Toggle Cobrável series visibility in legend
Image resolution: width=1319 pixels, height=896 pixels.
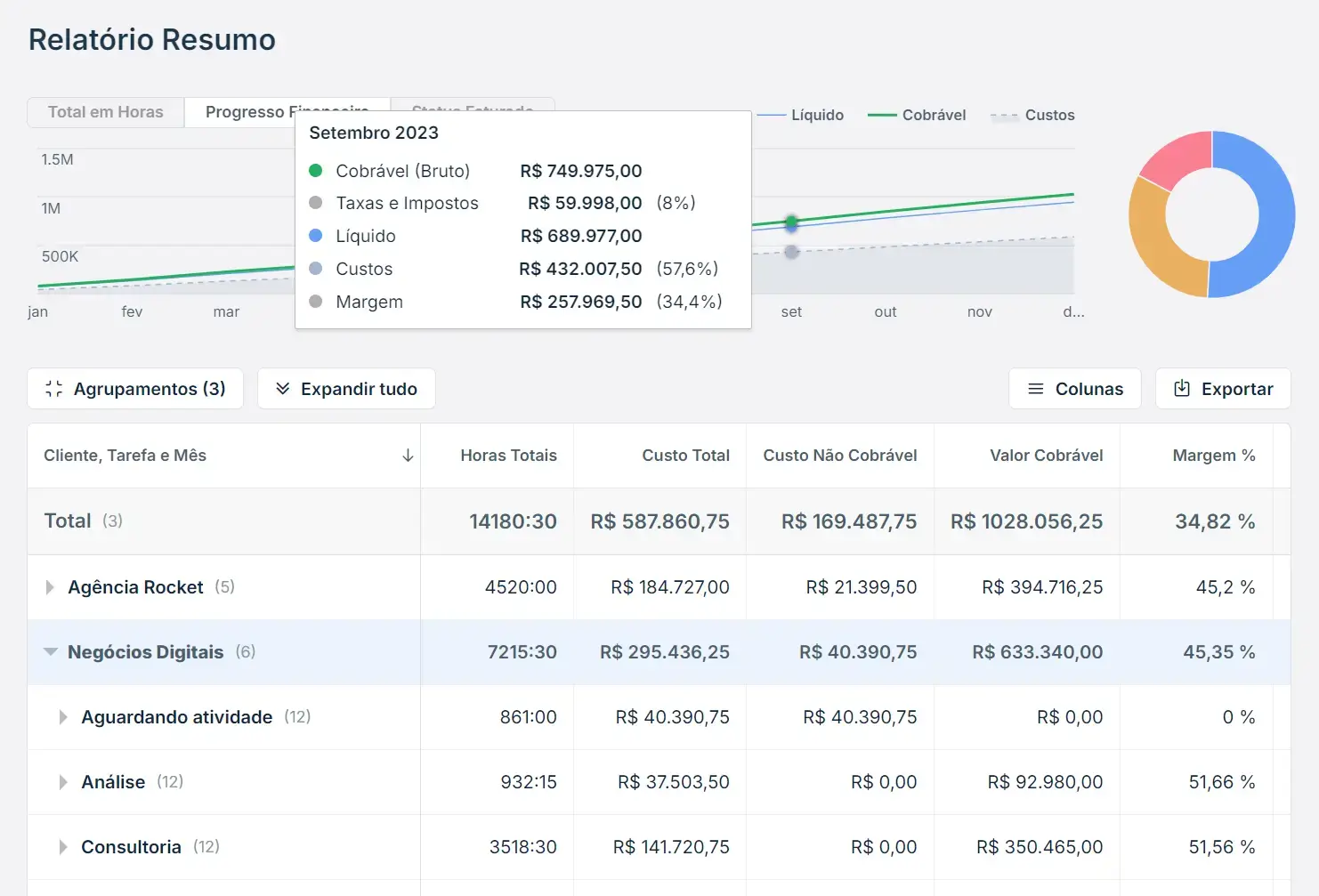934,114
